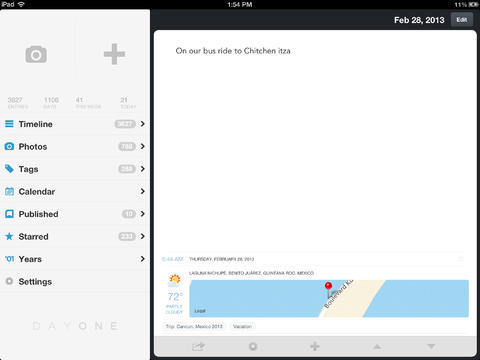Click the Feb 28, 2013 date header
Viewport: 480px width, 360px height.
pyautogui.click(x=419, y=20)
